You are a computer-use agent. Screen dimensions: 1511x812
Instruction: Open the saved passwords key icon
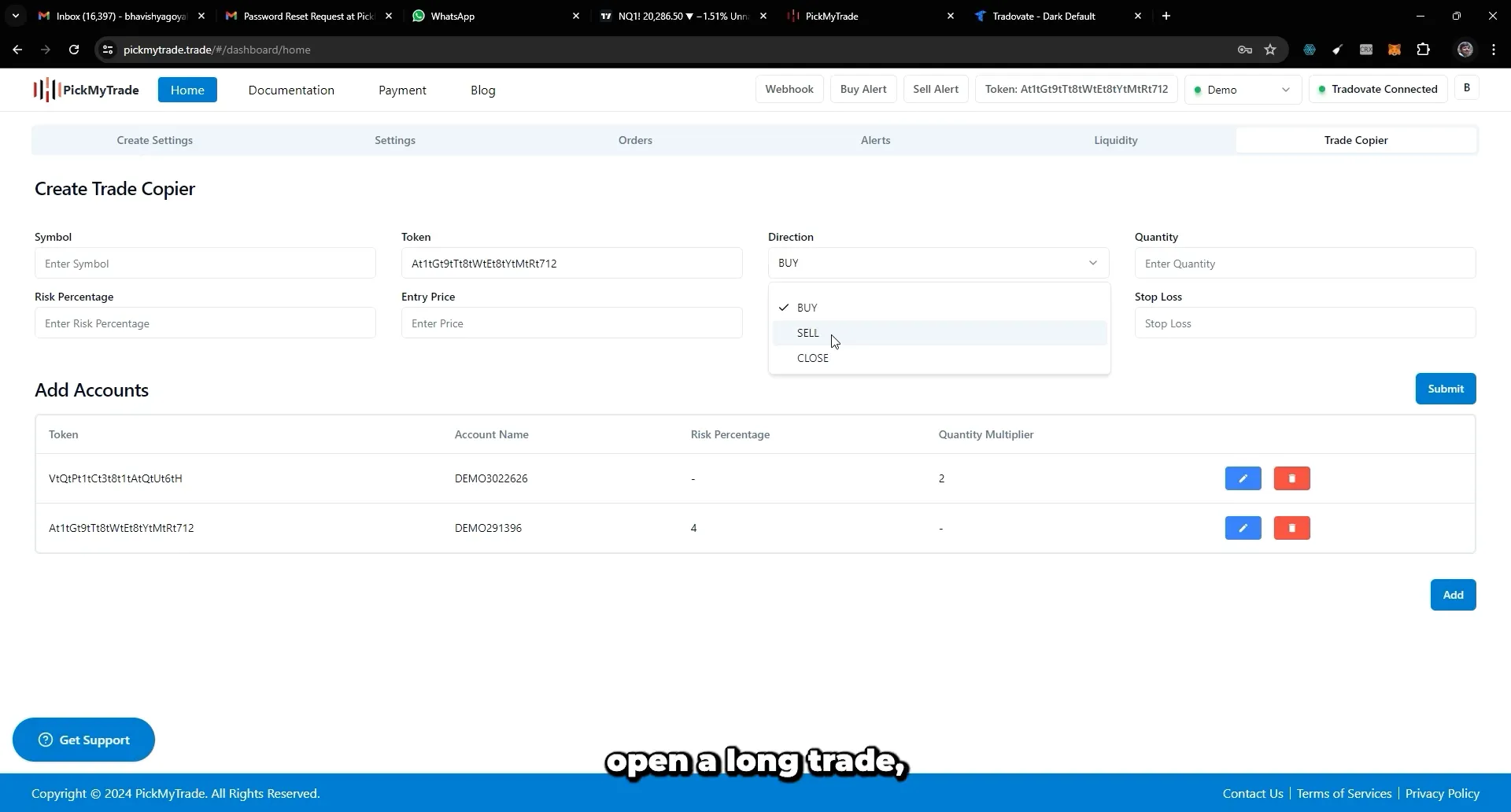[x=1245, y=50]
